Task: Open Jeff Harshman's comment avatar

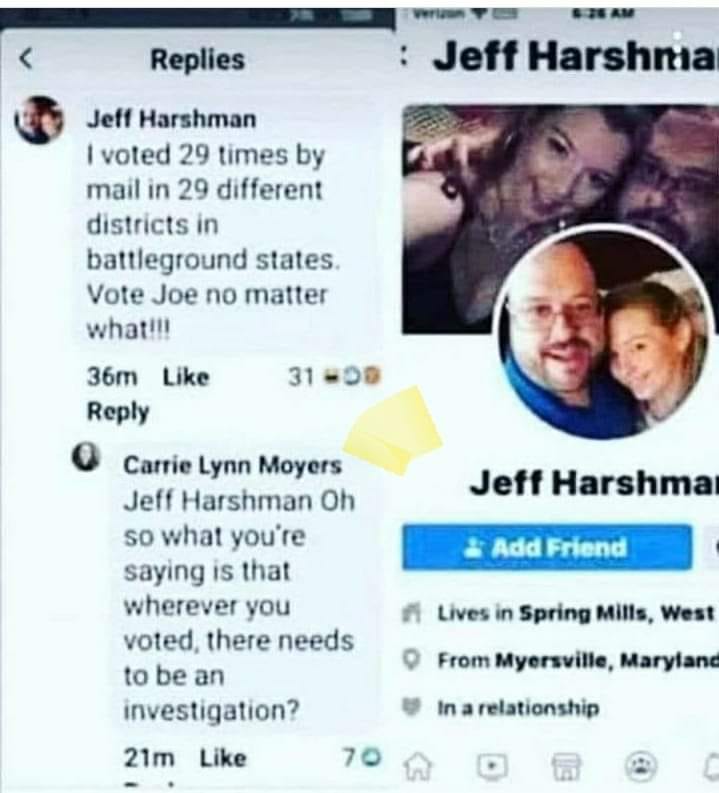Action: click(x=39, y=120)
